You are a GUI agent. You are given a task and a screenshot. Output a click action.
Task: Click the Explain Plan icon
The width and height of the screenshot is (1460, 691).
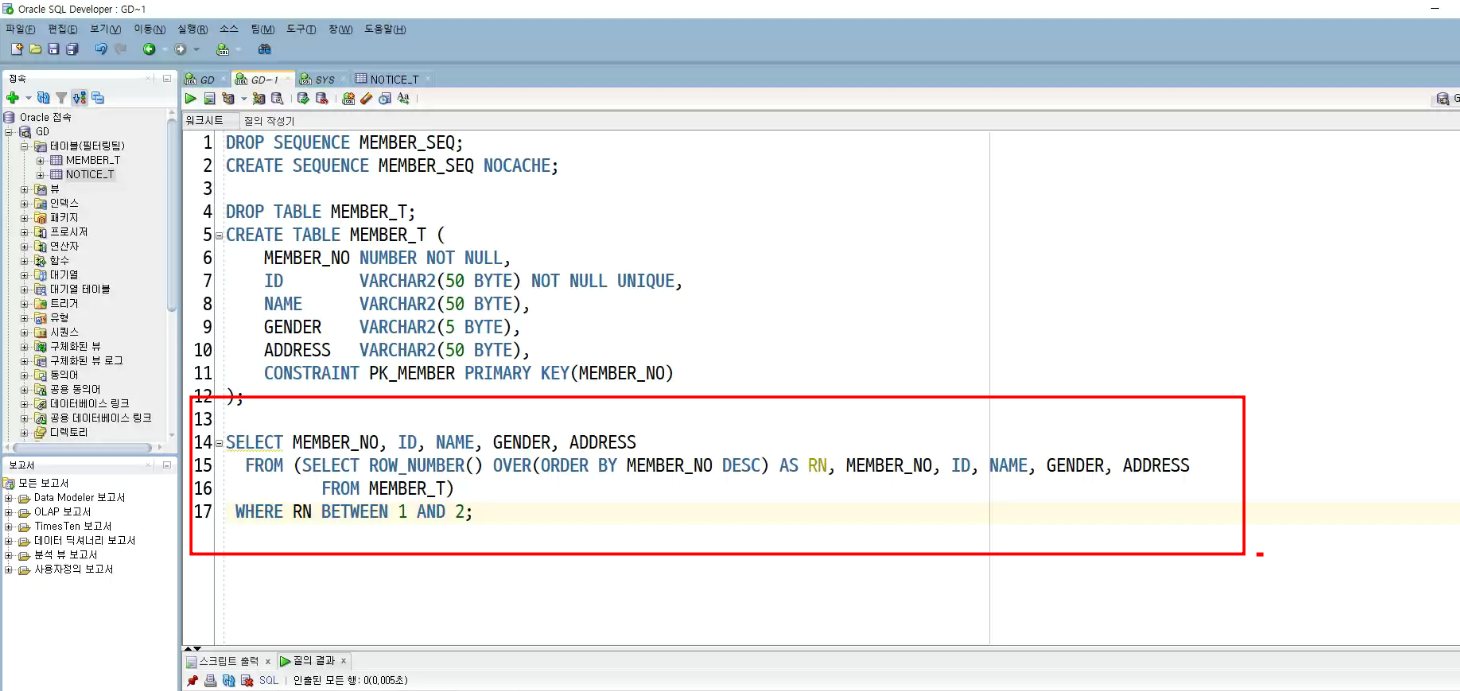(x=228, y=98)
